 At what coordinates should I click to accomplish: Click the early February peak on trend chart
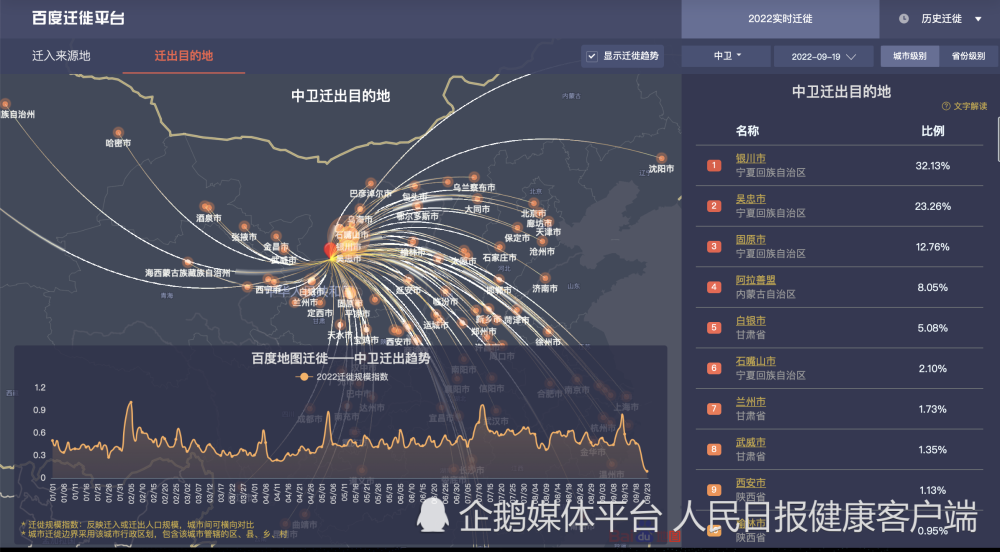130,403
